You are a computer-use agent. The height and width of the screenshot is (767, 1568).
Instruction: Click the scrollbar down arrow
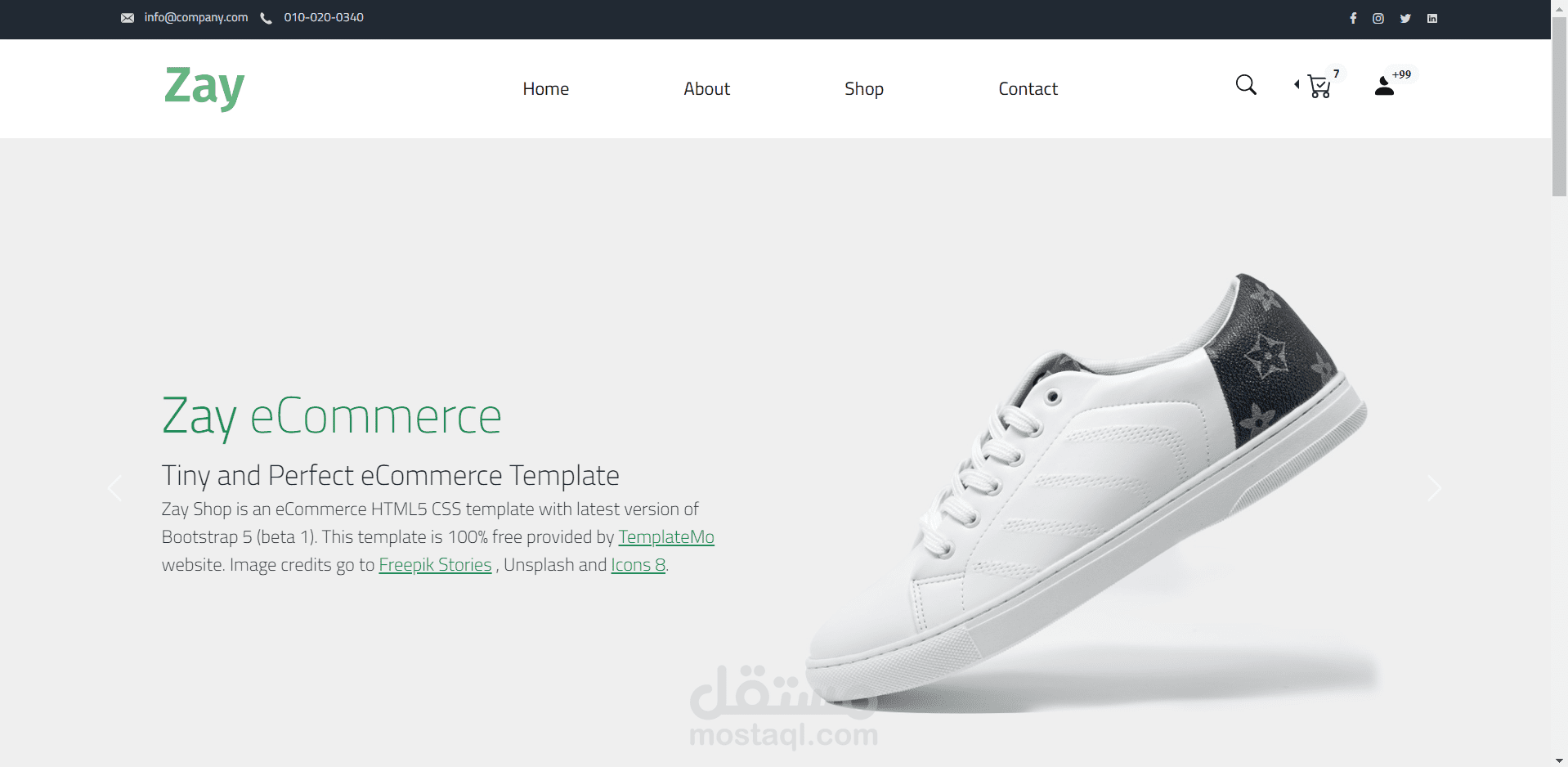(x=1560, y=760)
